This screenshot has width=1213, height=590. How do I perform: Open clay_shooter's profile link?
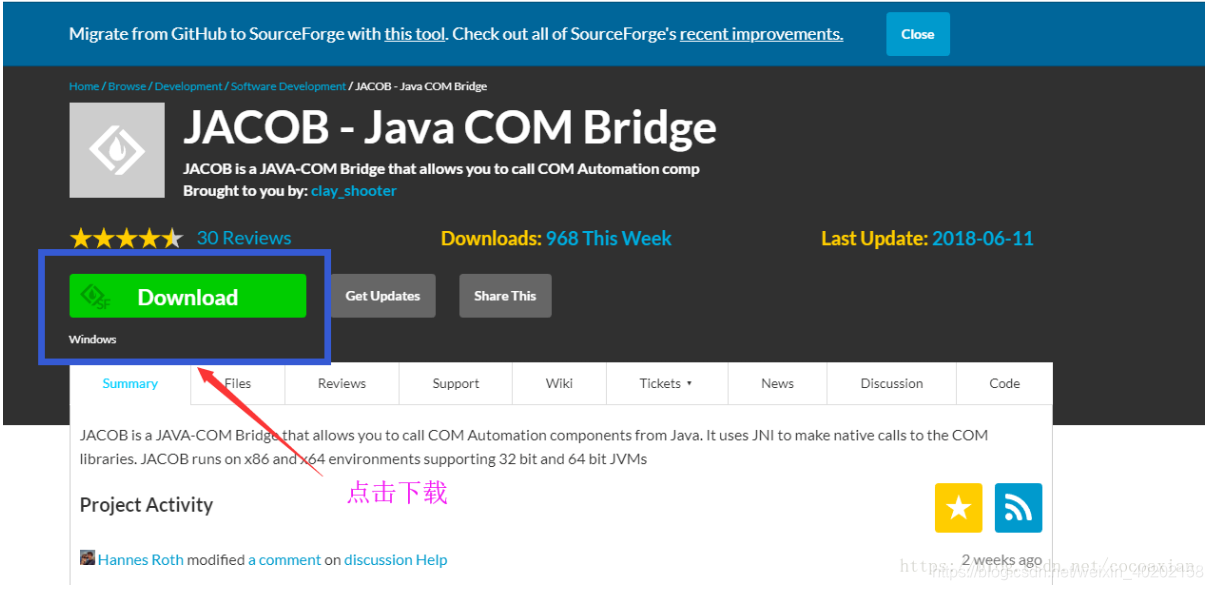[x=354, y=191]
